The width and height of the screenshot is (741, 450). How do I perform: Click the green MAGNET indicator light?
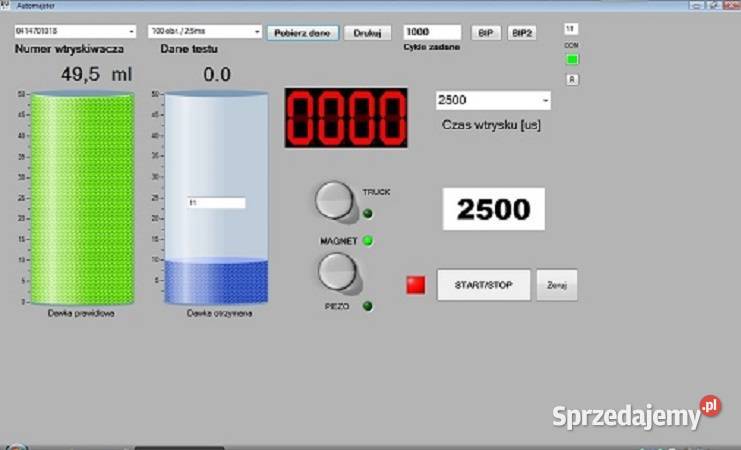click(x=367, y=241)
